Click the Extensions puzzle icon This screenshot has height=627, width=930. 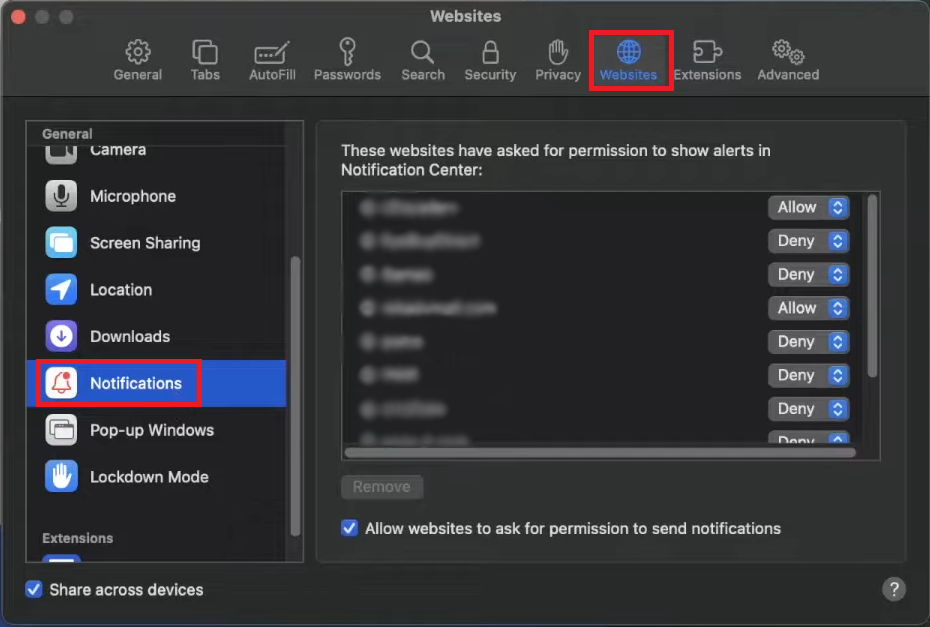pos(708,58)
